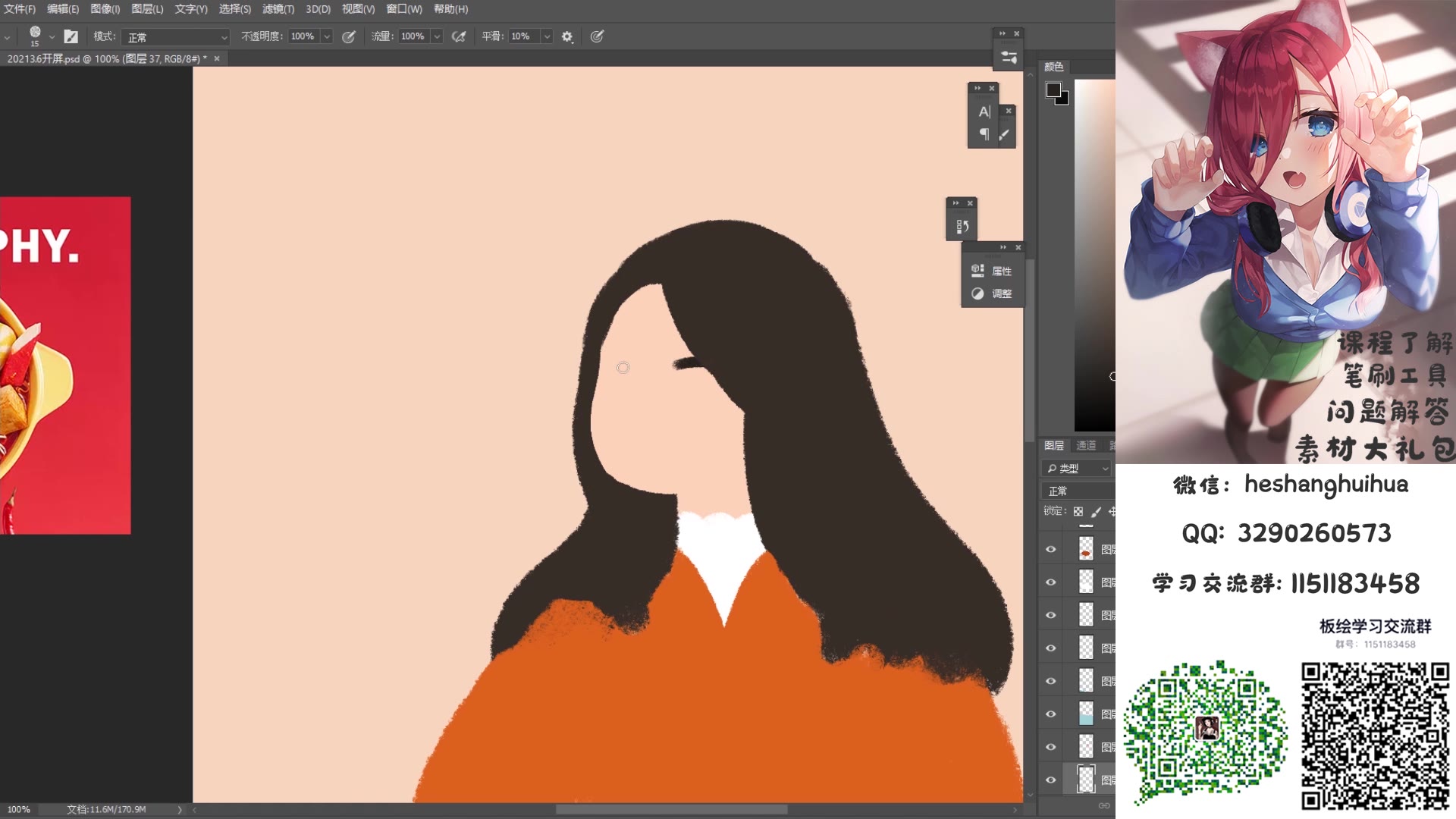Open the layer filter type (类型) dropdown
This screenshot has width=1456, height=819.
coord(1078,469)
